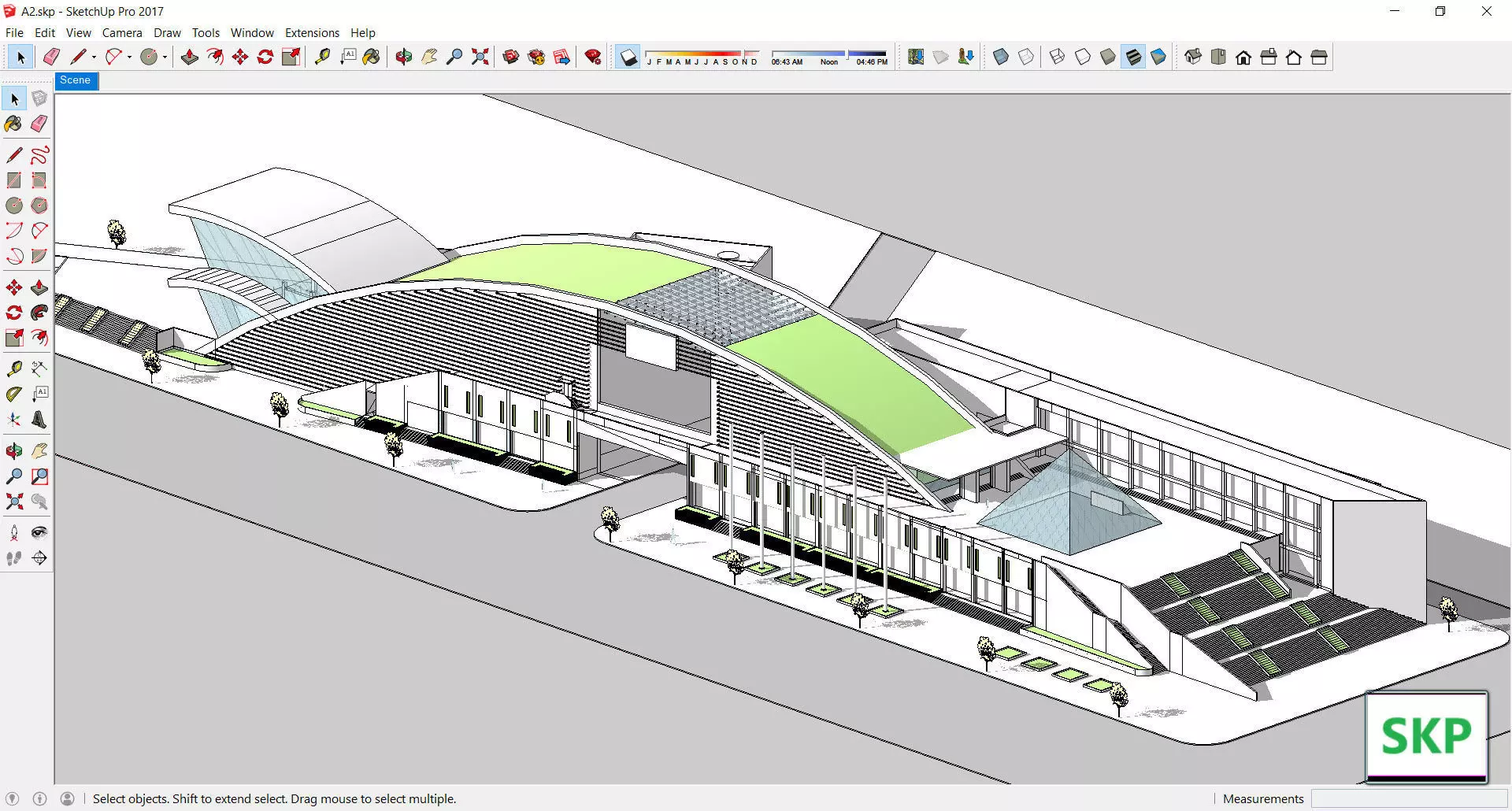Expand the Line tool dropdown arrow
This screenshot has height=811, width=1512.
[94, 57]
